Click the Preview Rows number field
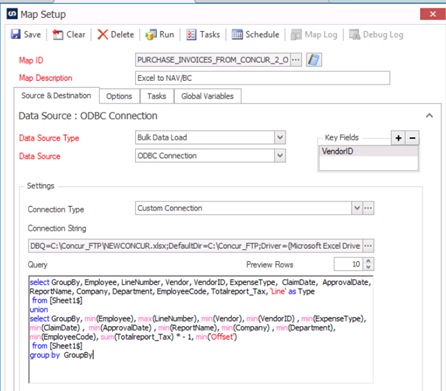The image size is (446, 391). coord(349,264)
